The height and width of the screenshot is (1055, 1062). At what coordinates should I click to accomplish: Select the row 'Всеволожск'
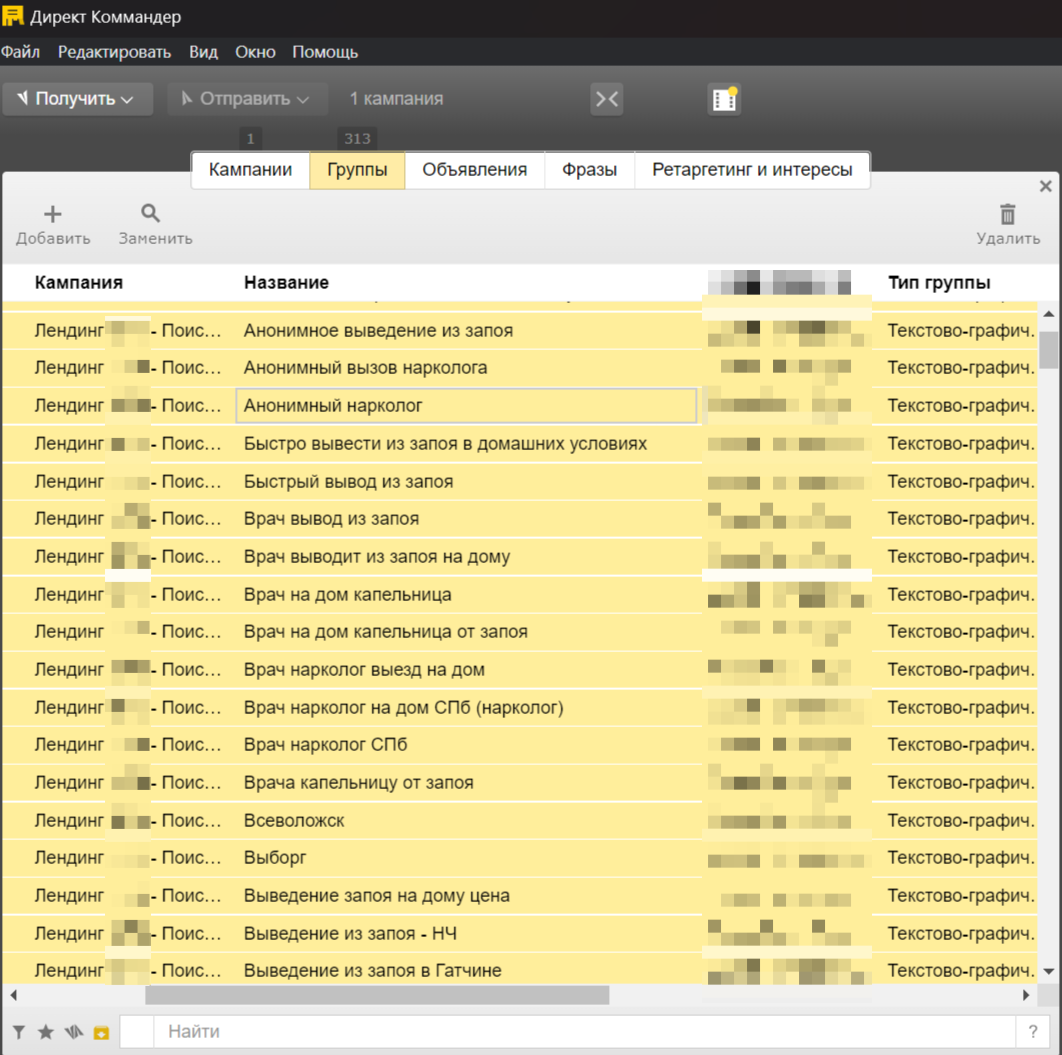pos(520,821)
